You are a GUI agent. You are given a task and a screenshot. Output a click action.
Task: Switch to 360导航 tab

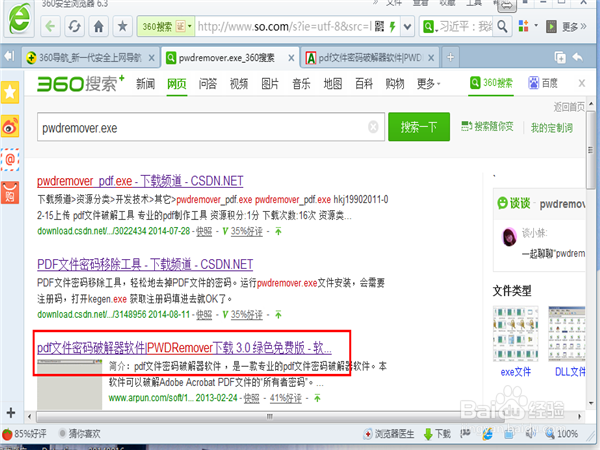point(90,58)
